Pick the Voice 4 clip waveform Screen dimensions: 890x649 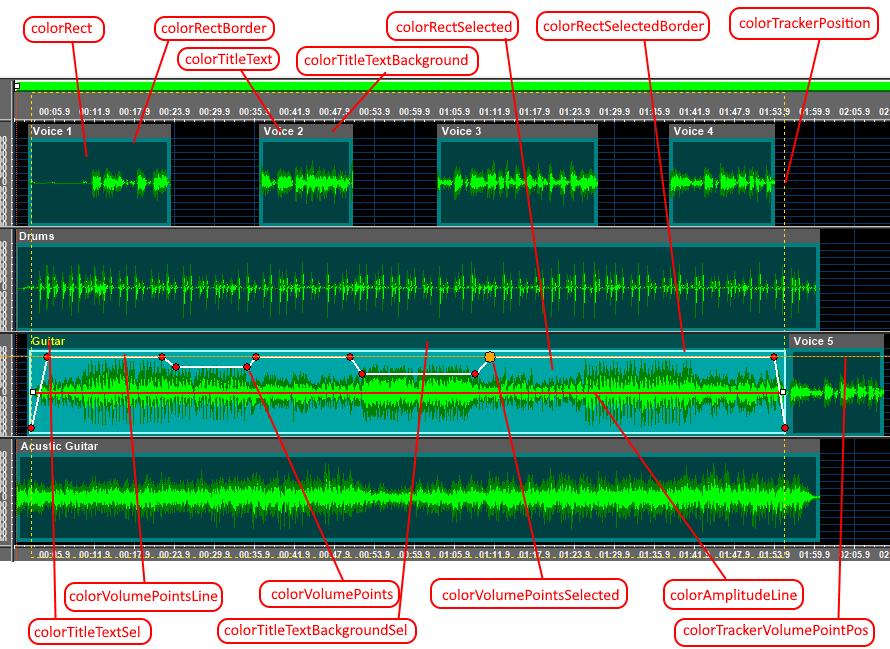pos(722,182)
